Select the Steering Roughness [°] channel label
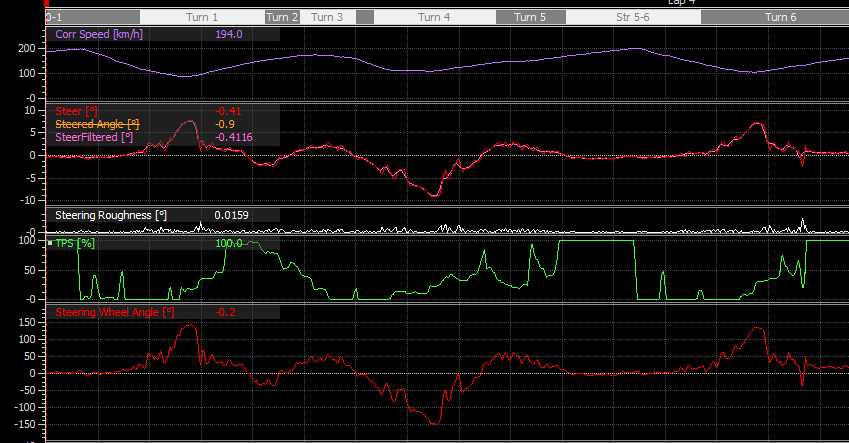 tap(111, 215)
